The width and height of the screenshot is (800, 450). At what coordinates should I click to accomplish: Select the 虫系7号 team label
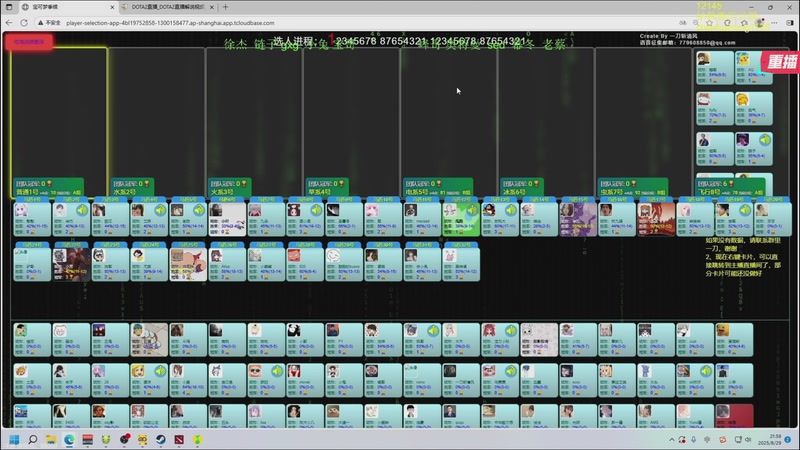pyautogui.click(x=633, y=187)
